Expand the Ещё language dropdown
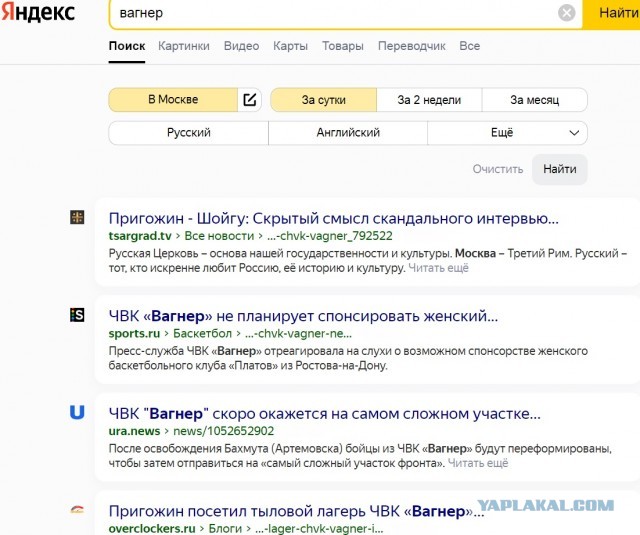640x535 pixels. [x=507, y=133]
